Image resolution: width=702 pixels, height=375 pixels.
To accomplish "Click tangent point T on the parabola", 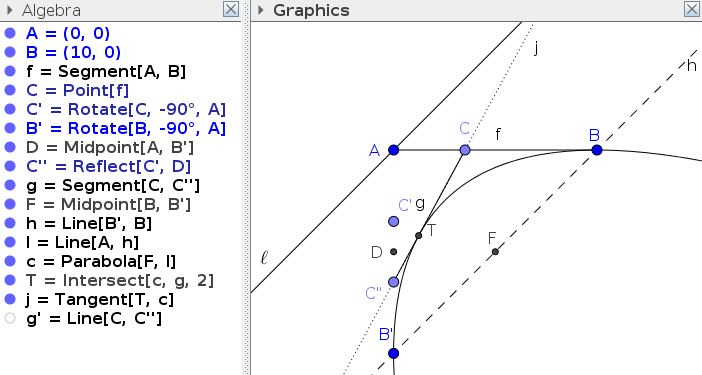I will (x=419, y=235).
